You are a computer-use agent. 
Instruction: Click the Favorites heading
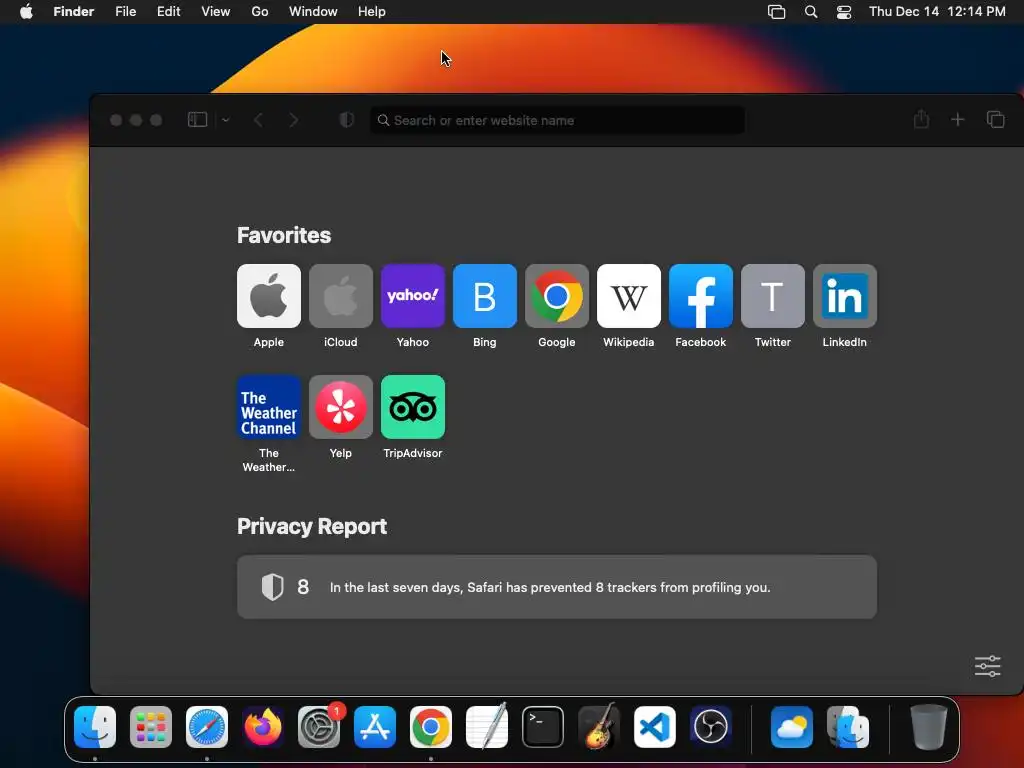click(283, 235)
